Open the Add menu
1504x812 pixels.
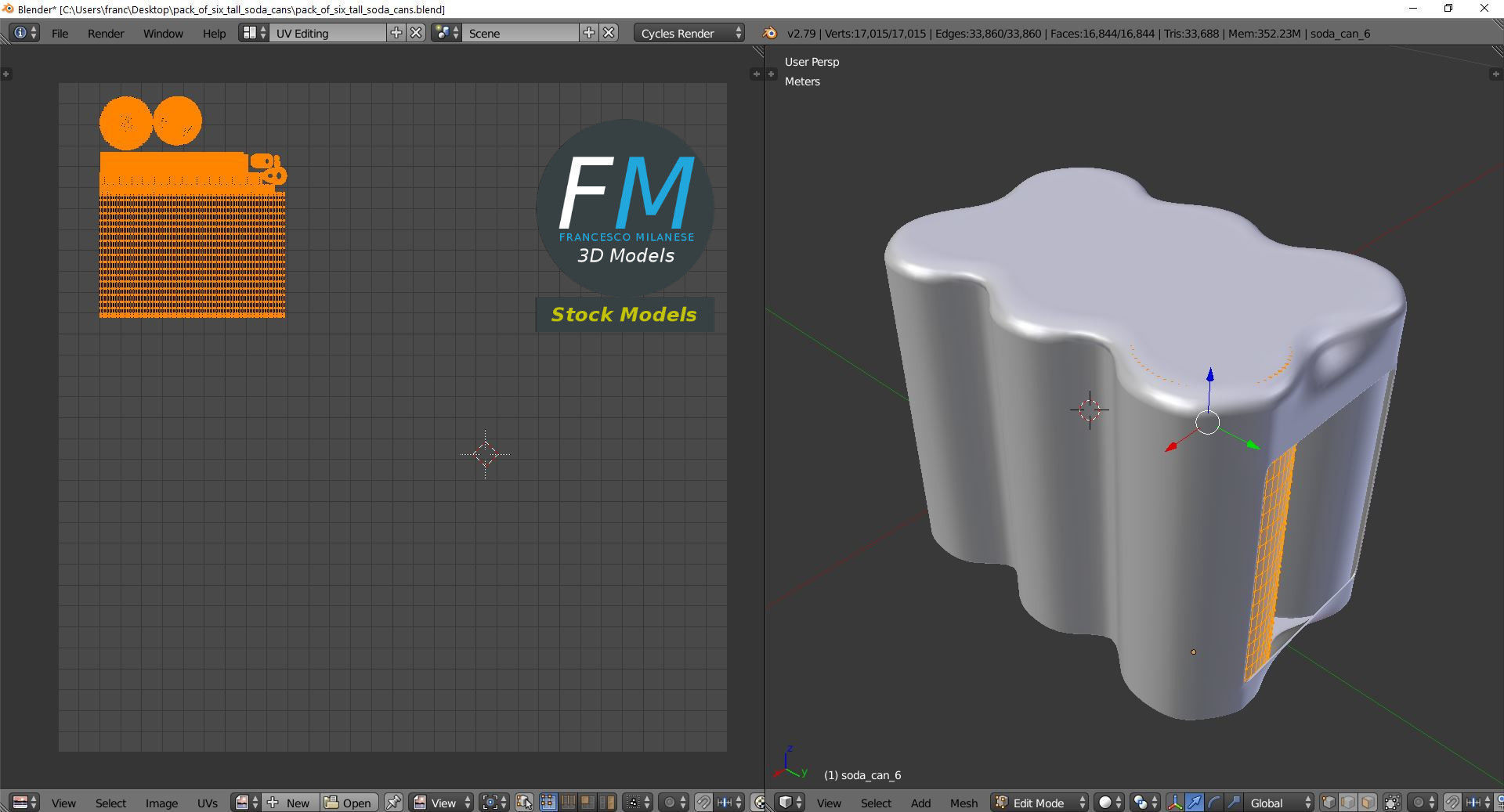coord(920,803)
